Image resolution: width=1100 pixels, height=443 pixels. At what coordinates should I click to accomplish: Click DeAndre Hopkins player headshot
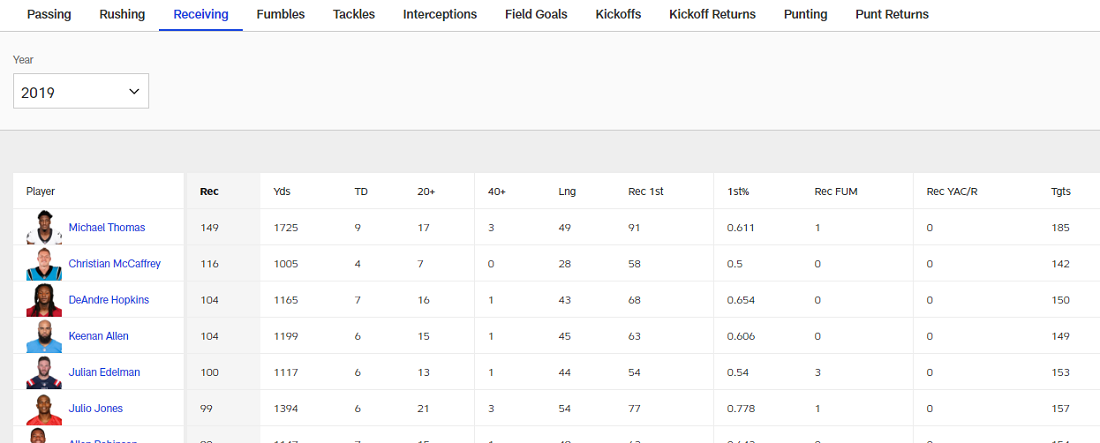(x=44, y=300)
